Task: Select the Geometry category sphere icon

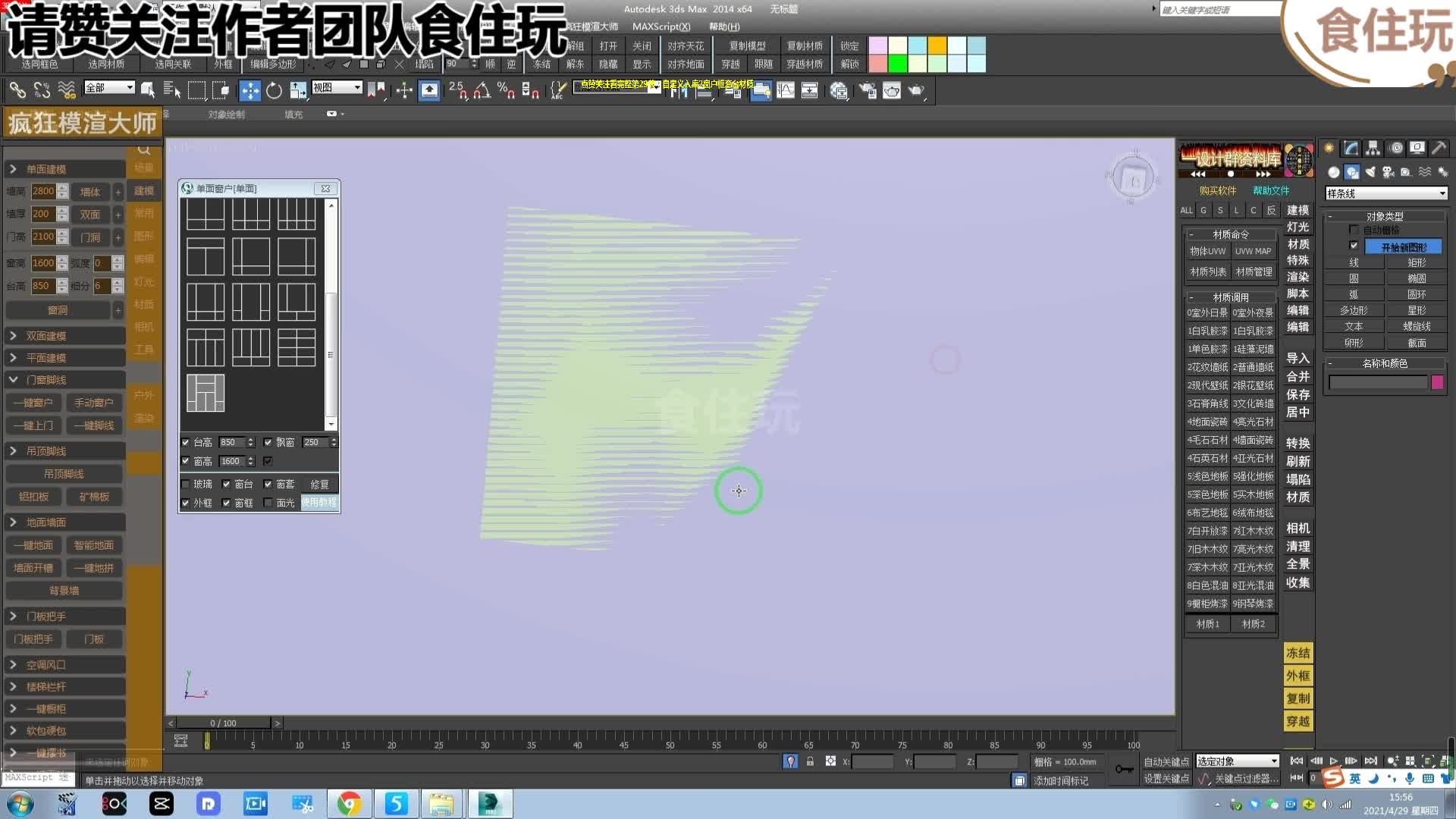Action: 1334,172
